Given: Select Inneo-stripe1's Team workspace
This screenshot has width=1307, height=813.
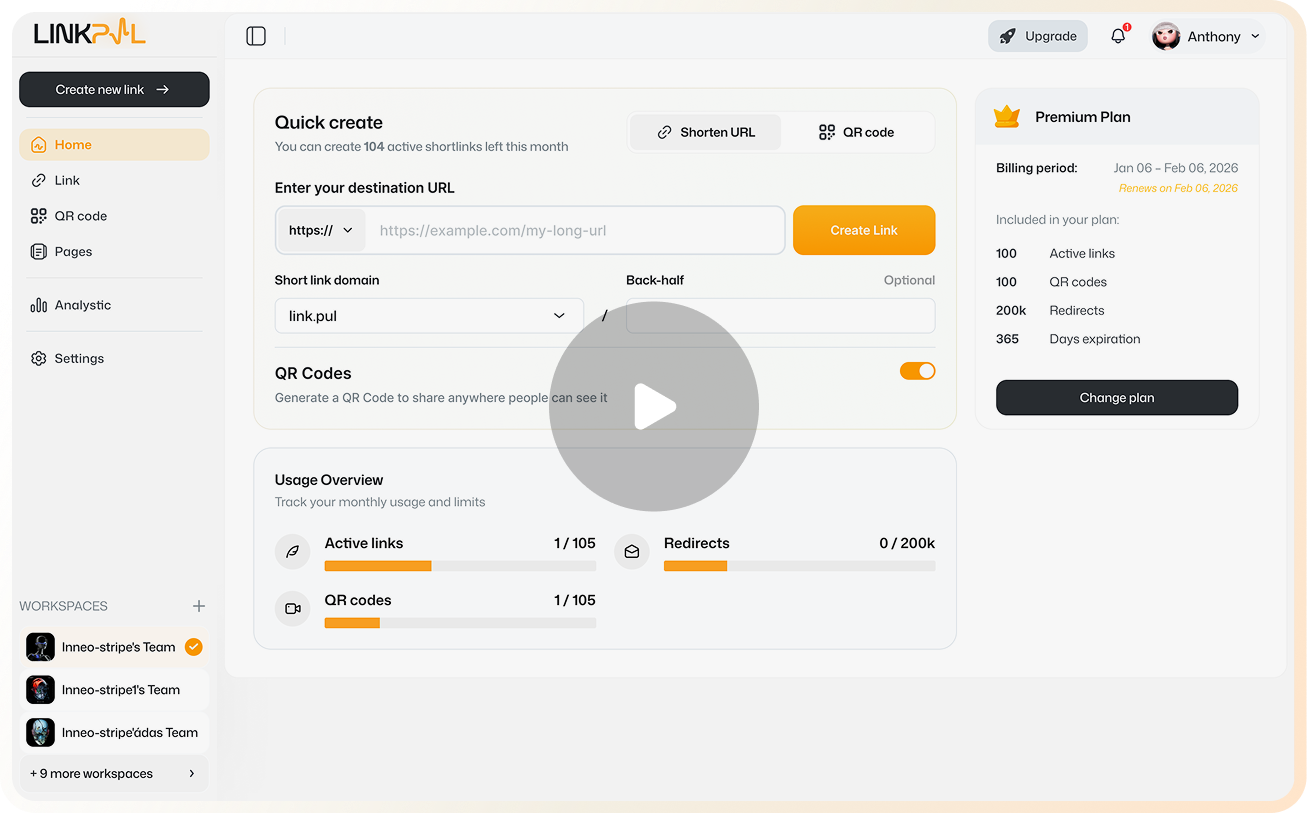Looking at the screenshot, I should pyautogui.click(x=114, y=690).
